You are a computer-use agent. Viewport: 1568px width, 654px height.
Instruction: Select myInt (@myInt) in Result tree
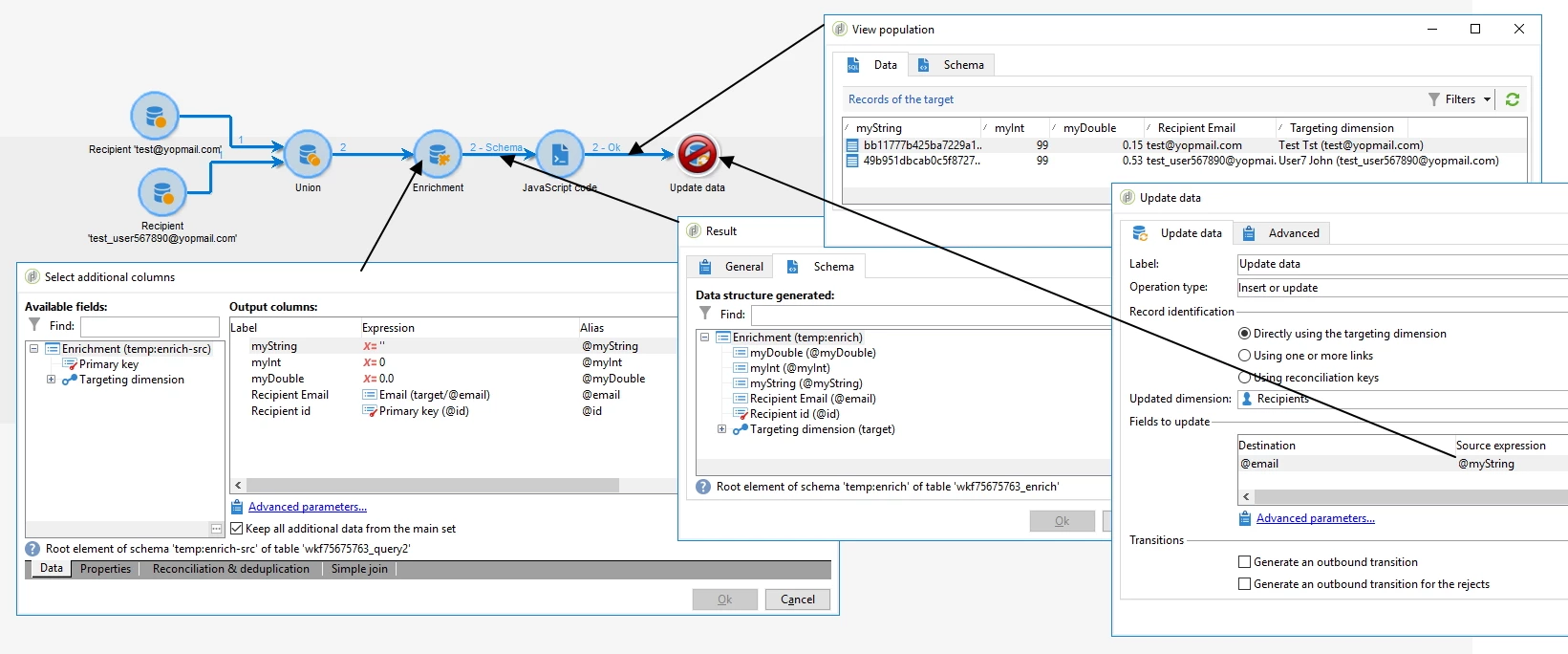(x=789, y=368)
